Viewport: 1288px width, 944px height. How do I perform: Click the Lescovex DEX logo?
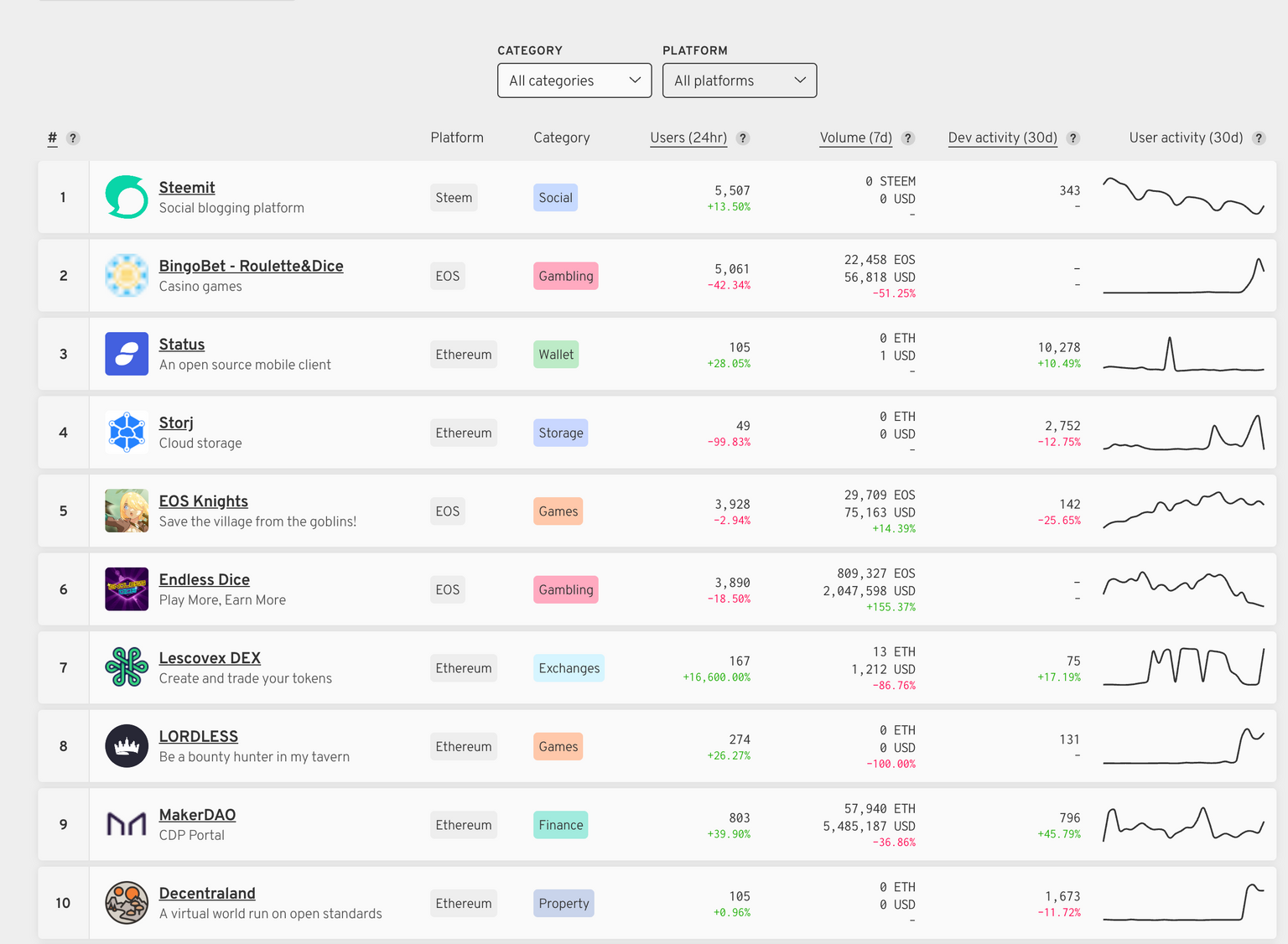point(127,667)
